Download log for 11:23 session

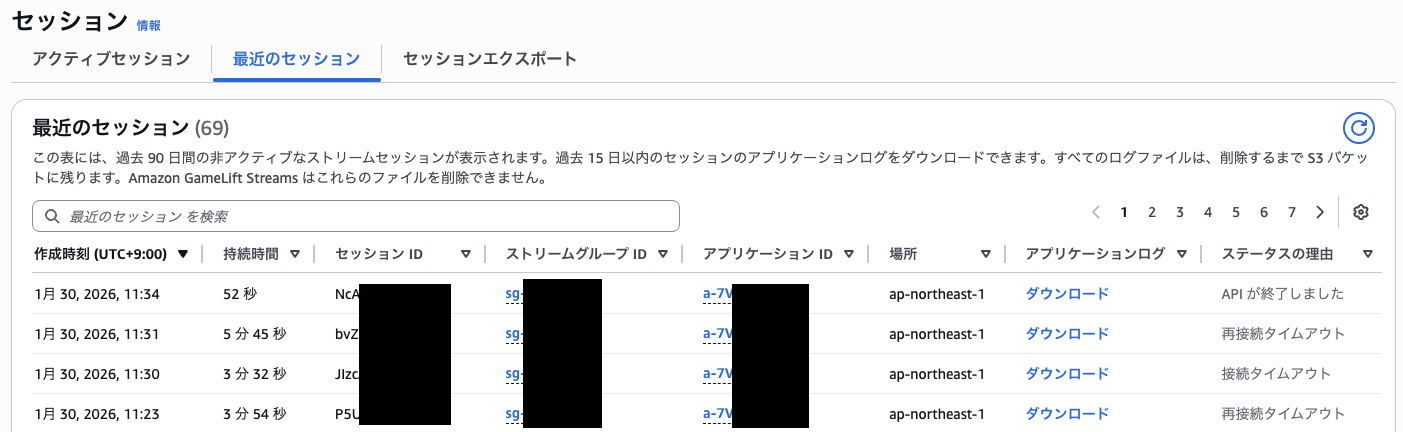click(1067, 413)
